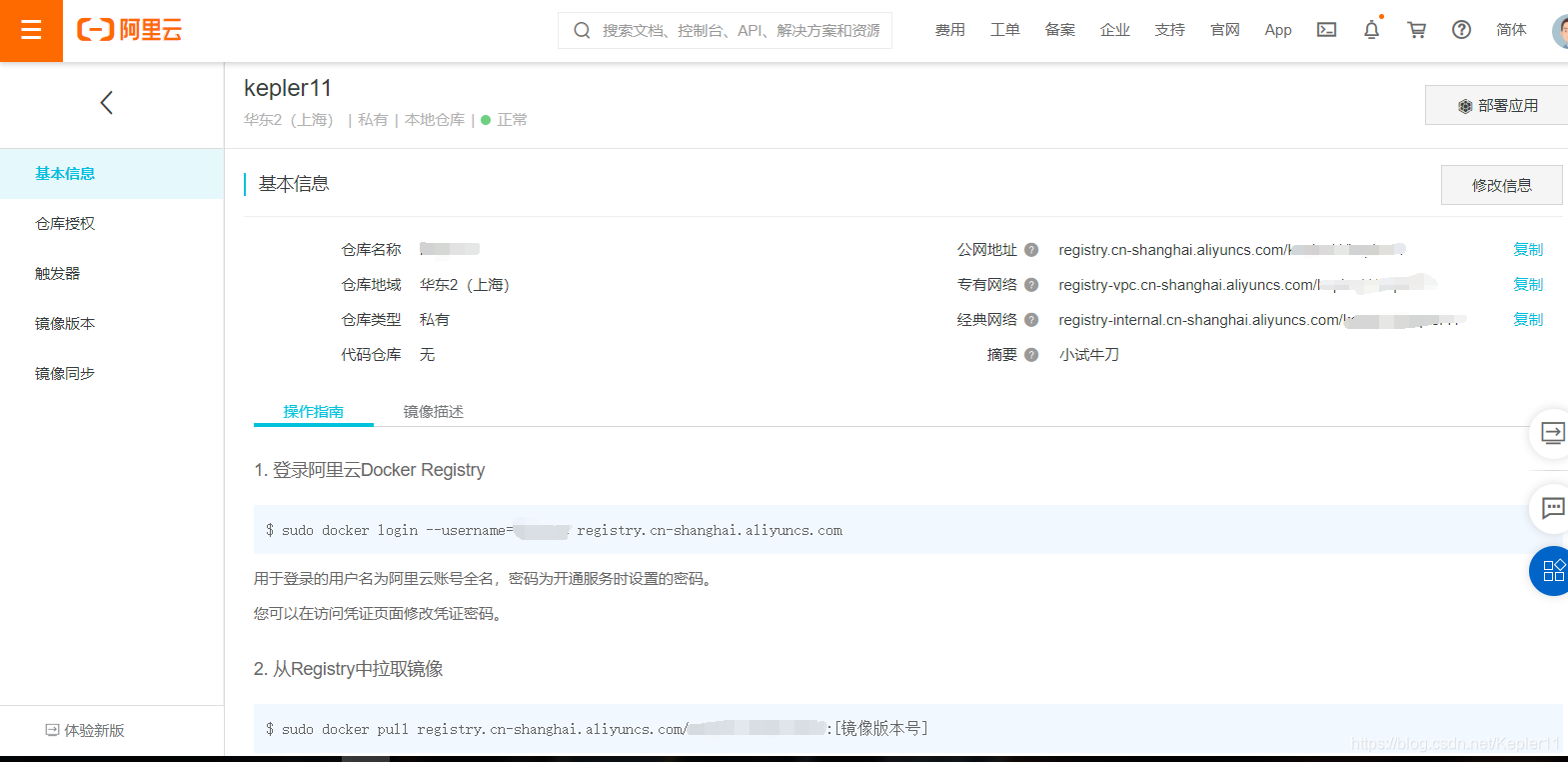Copy the 经典网络 registry-internal URL
The image size is (1568, 762).
[x=1528, y=320]
